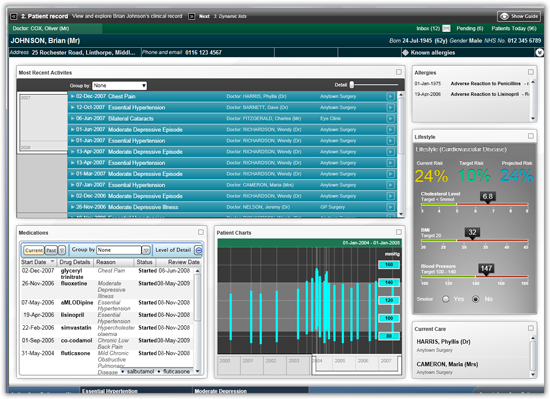Screen dimensions: 550x399
Task: Adjust the activities Detail slider
Action: 352,85
